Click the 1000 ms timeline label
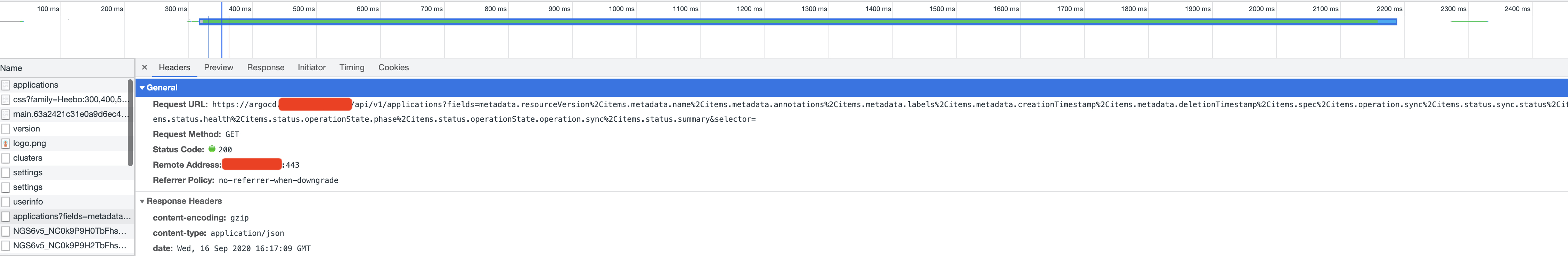 tap(621, 9)
